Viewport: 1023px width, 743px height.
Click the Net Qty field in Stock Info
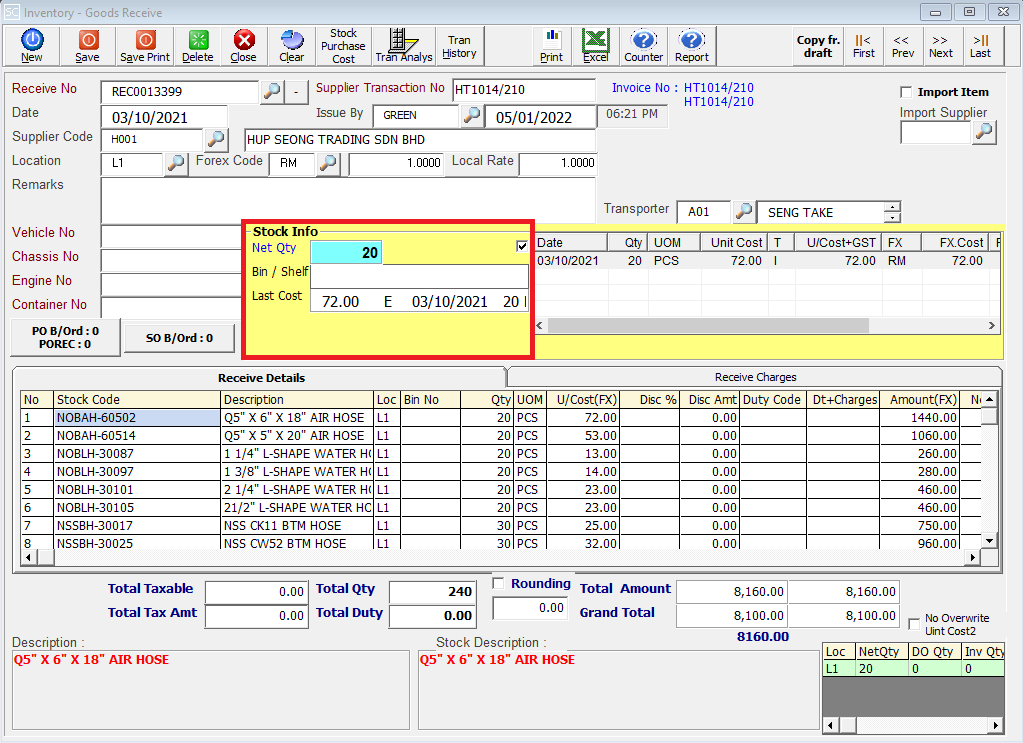[346, 252]
